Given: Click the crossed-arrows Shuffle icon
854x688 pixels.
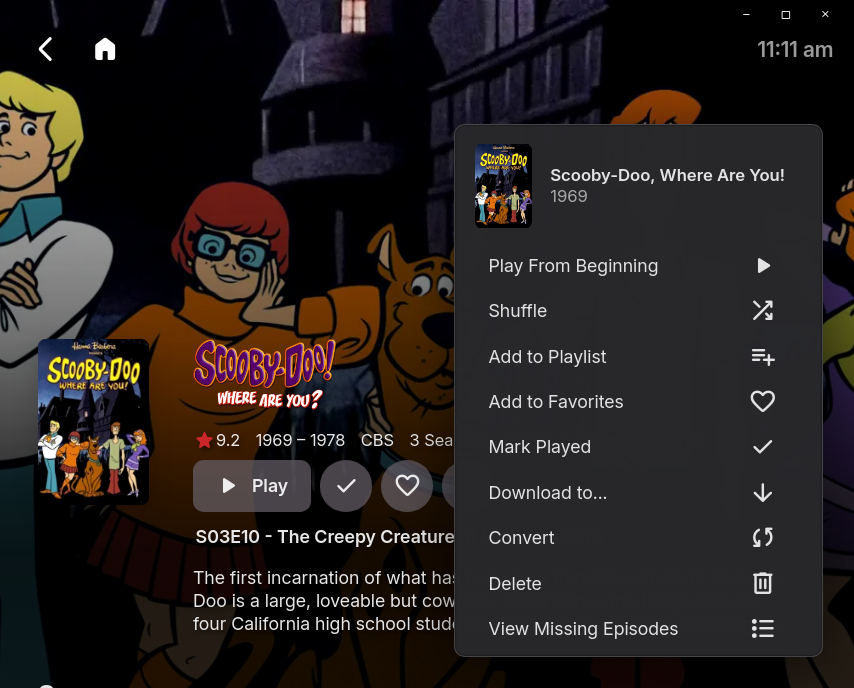Looking at the screenshot, I should tap(763, 311).
